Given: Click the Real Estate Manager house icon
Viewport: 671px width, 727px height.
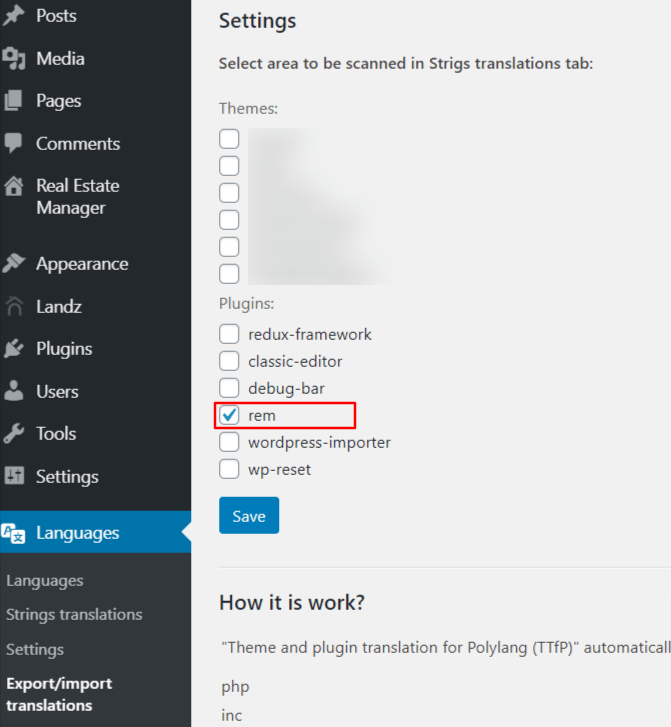Looking at the screenshot, I should [13, 186].
